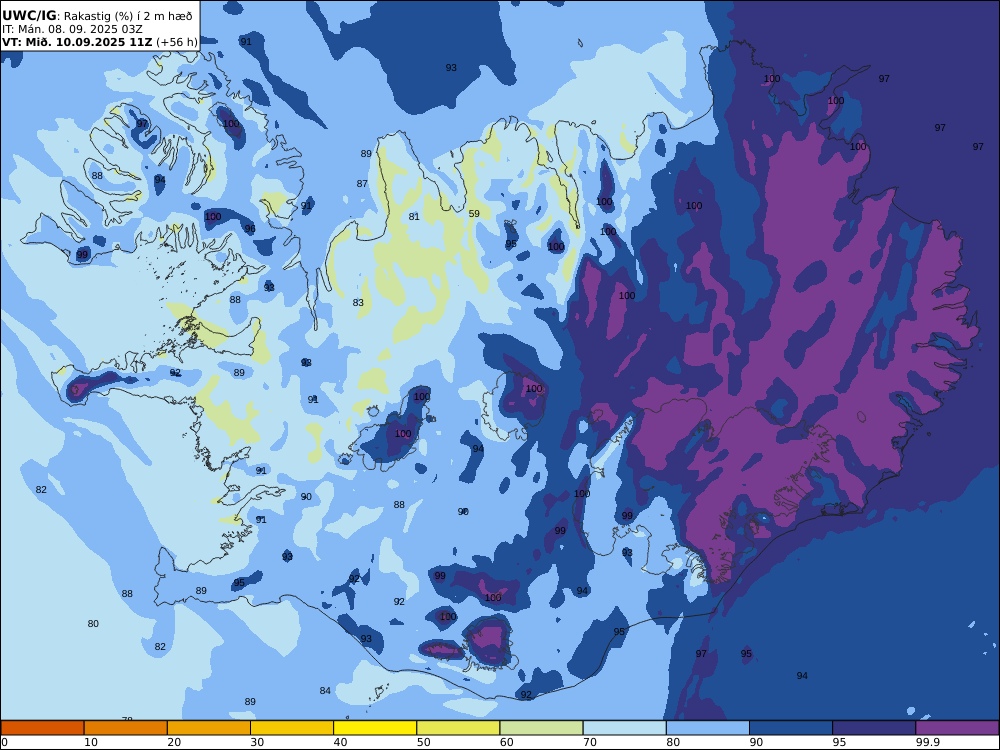Click the dark indigo 95–99.9 legend swatch
This screenshot has height=750, width=1000.
[x=874, y=728]
